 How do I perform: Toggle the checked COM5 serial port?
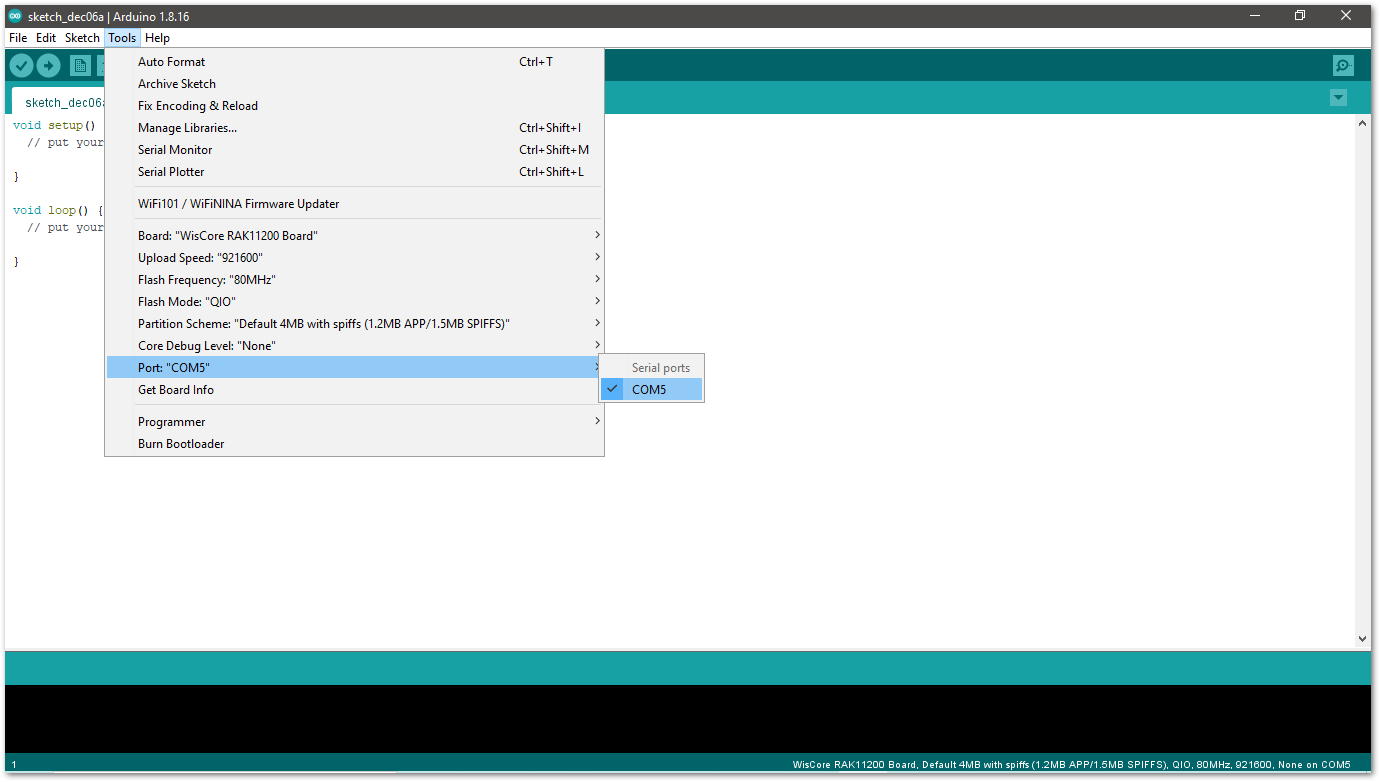pyautogui.click(x=651, y=390)
